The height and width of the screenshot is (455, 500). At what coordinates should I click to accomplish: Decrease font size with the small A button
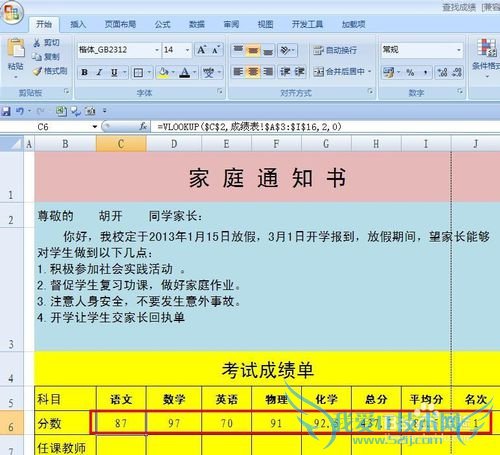(216, 50)
